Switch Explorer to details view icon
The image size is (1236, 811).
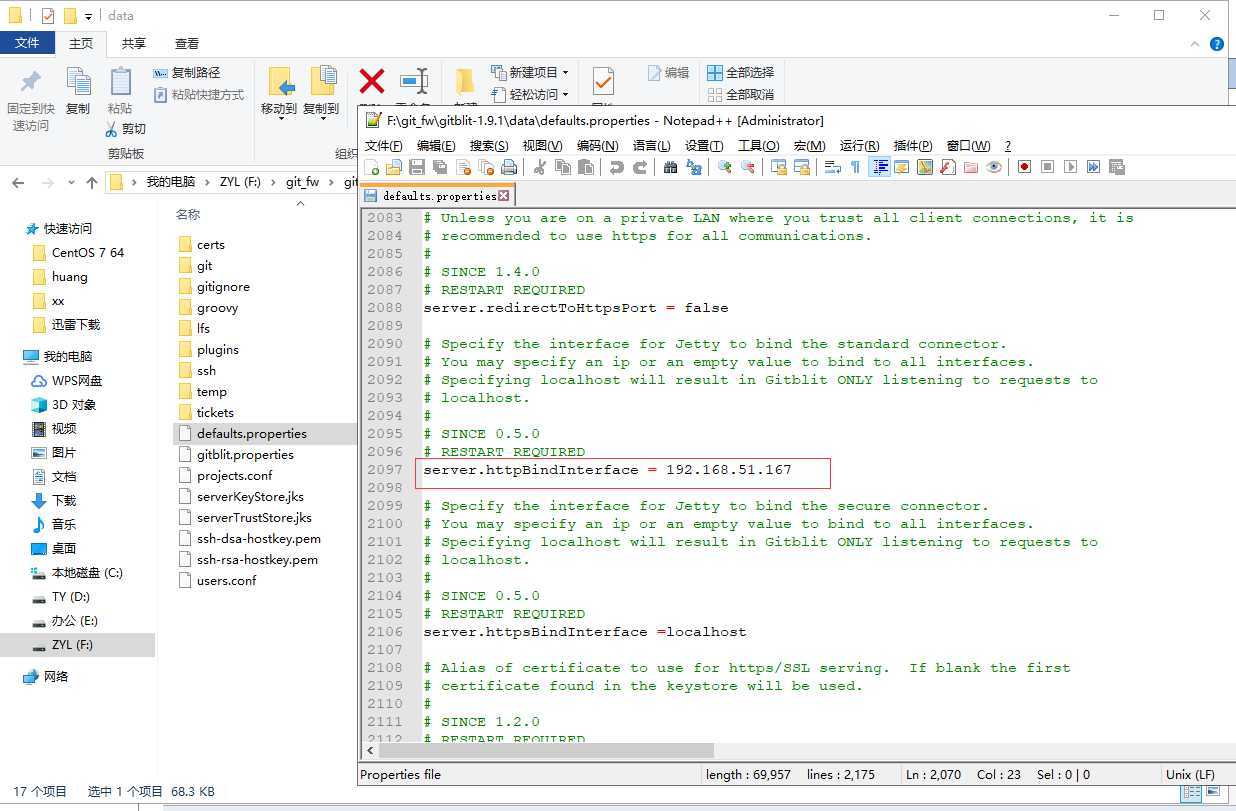click(x=1192, y=792)
